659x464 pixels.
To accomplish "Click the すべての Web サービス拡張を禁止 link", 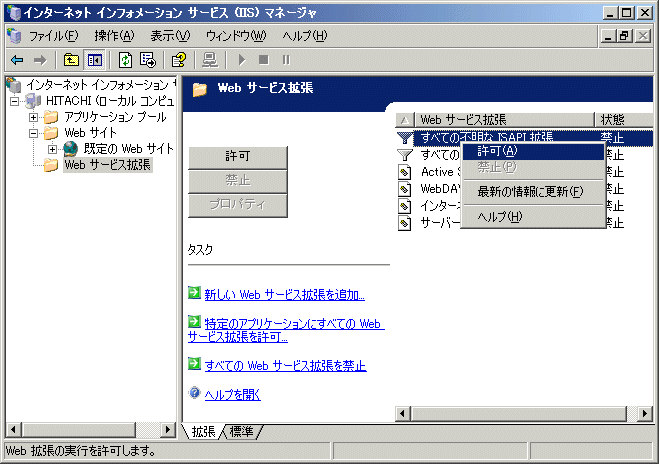I will tap(285, 366).
